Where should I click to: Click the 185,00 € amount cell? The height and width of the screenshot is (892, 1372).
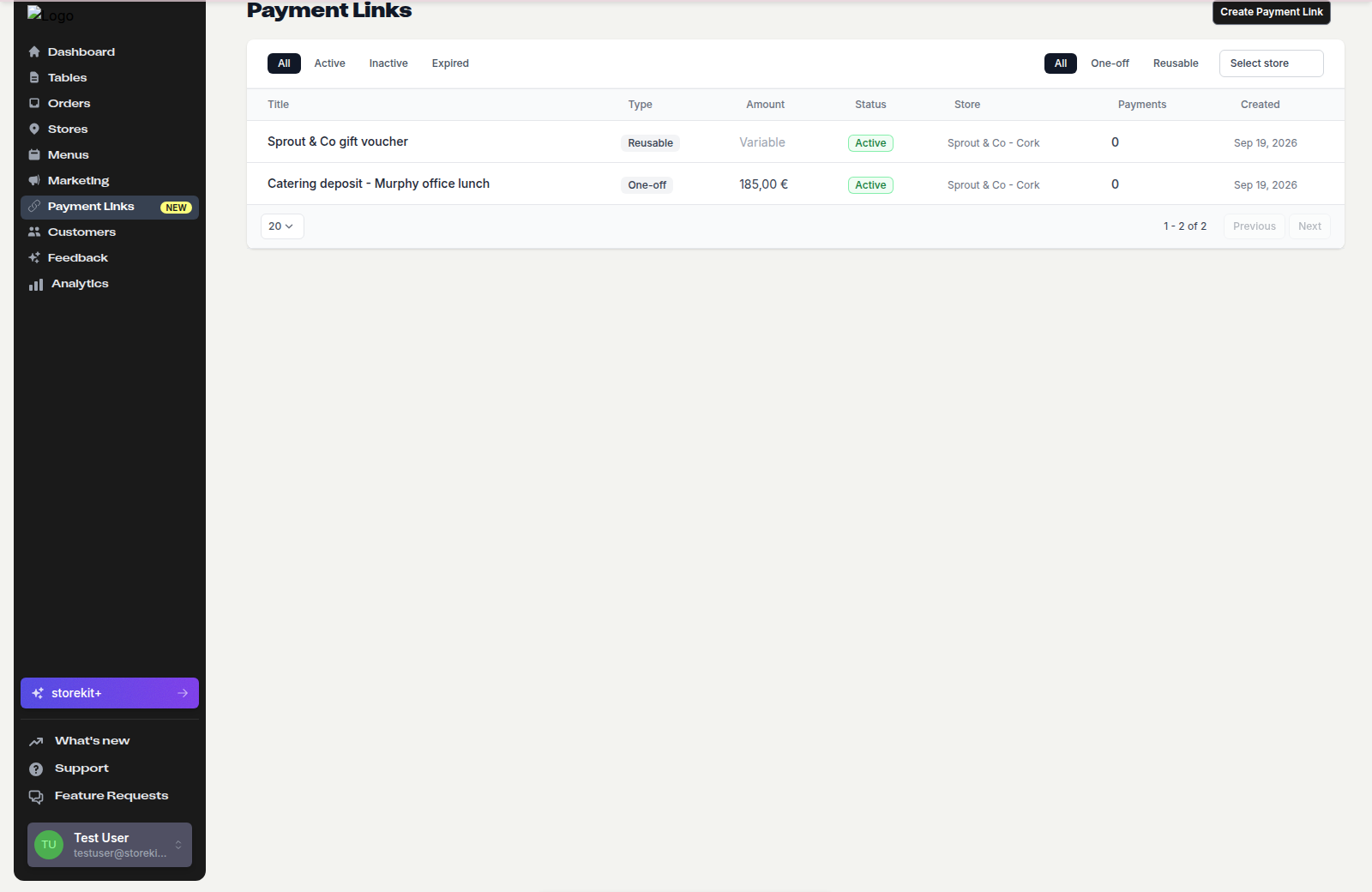click(763, 184)
